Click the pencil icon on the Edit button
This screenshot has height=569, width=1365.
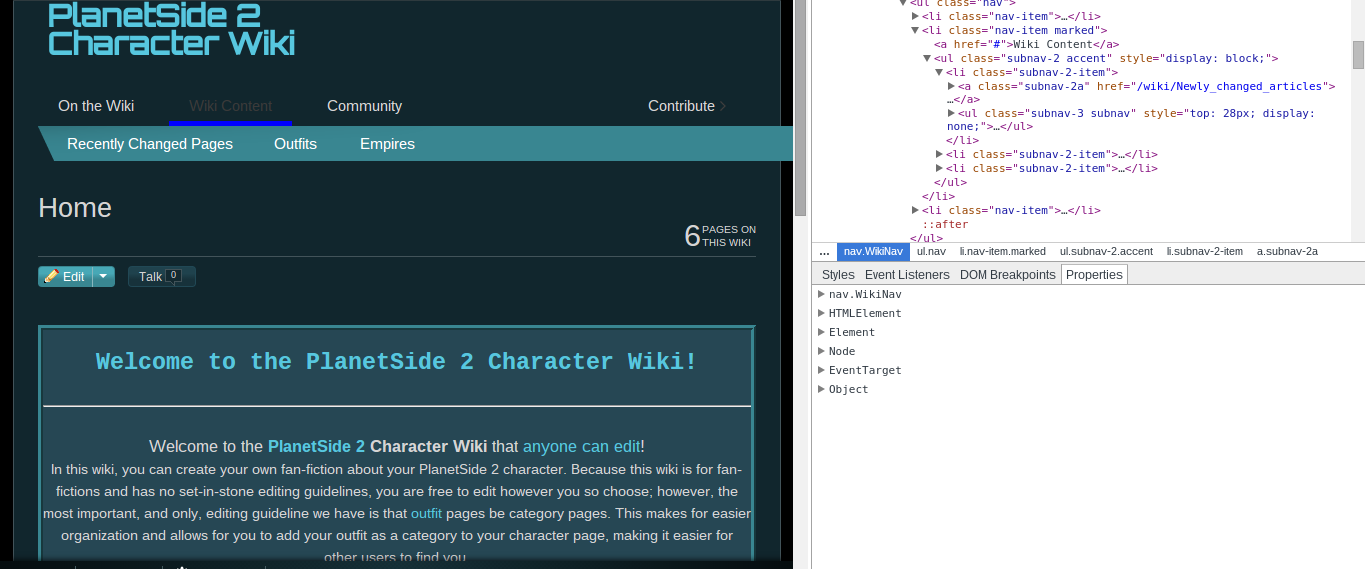[52, 276]
